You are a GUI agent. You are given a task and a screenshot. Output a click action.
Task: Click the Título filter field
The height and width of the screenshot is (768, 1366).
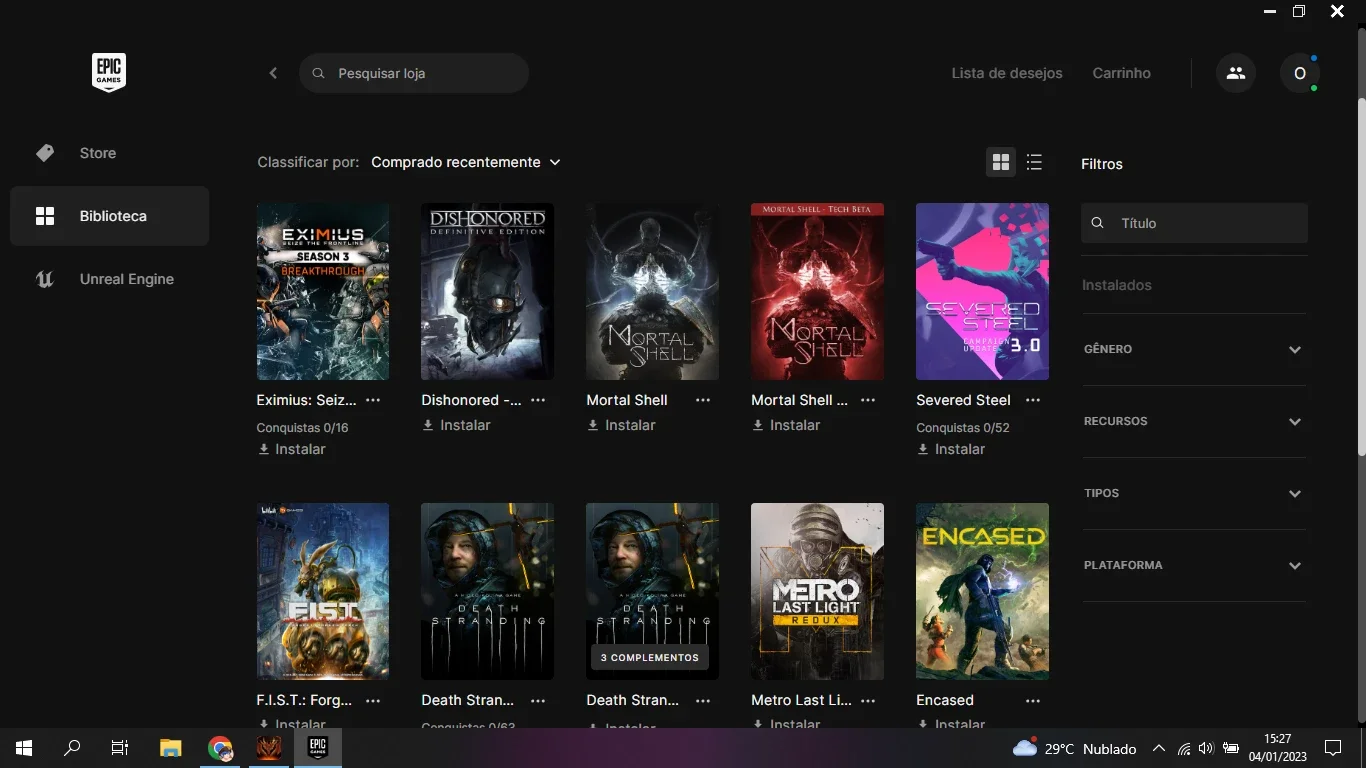1194,223
